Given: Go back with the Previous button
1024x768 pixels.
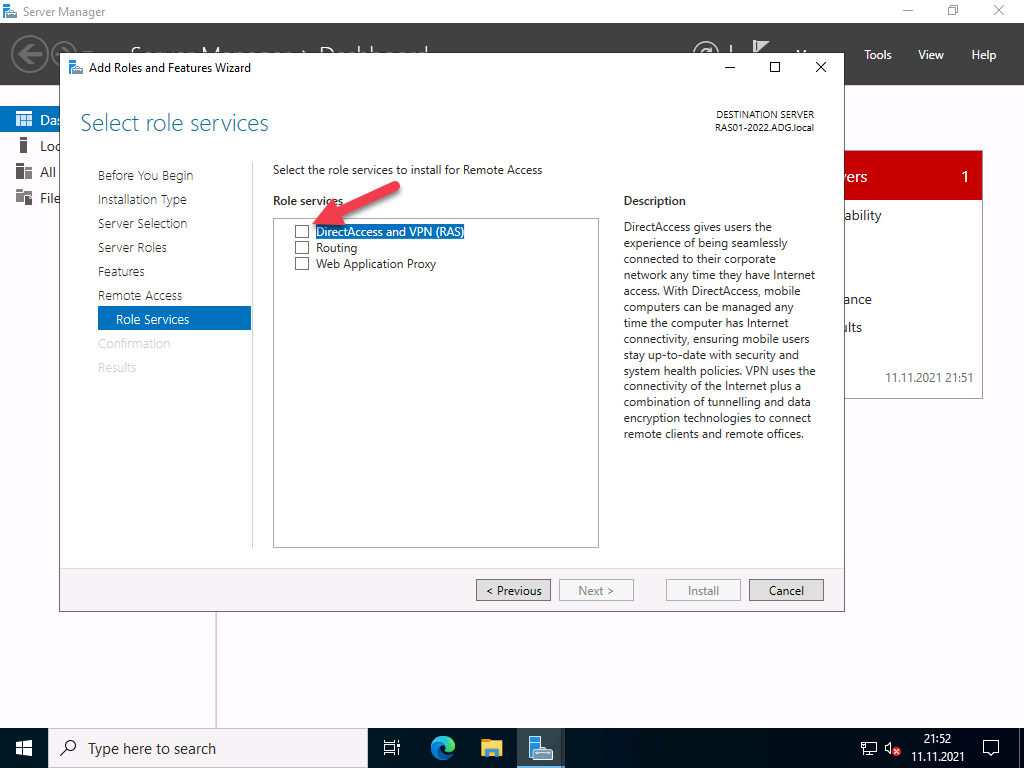Looking at the screenshot, I should coord(513,590).
